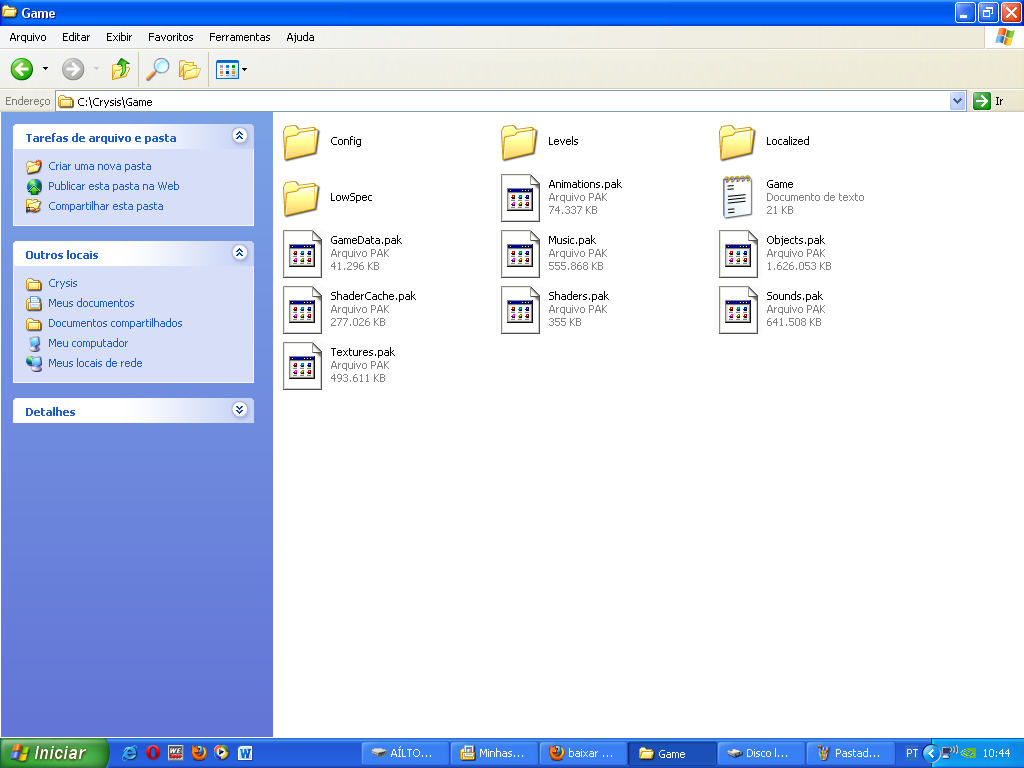
Task: Collapse the Outros locais panel
Action: click(x=240, y=252)
